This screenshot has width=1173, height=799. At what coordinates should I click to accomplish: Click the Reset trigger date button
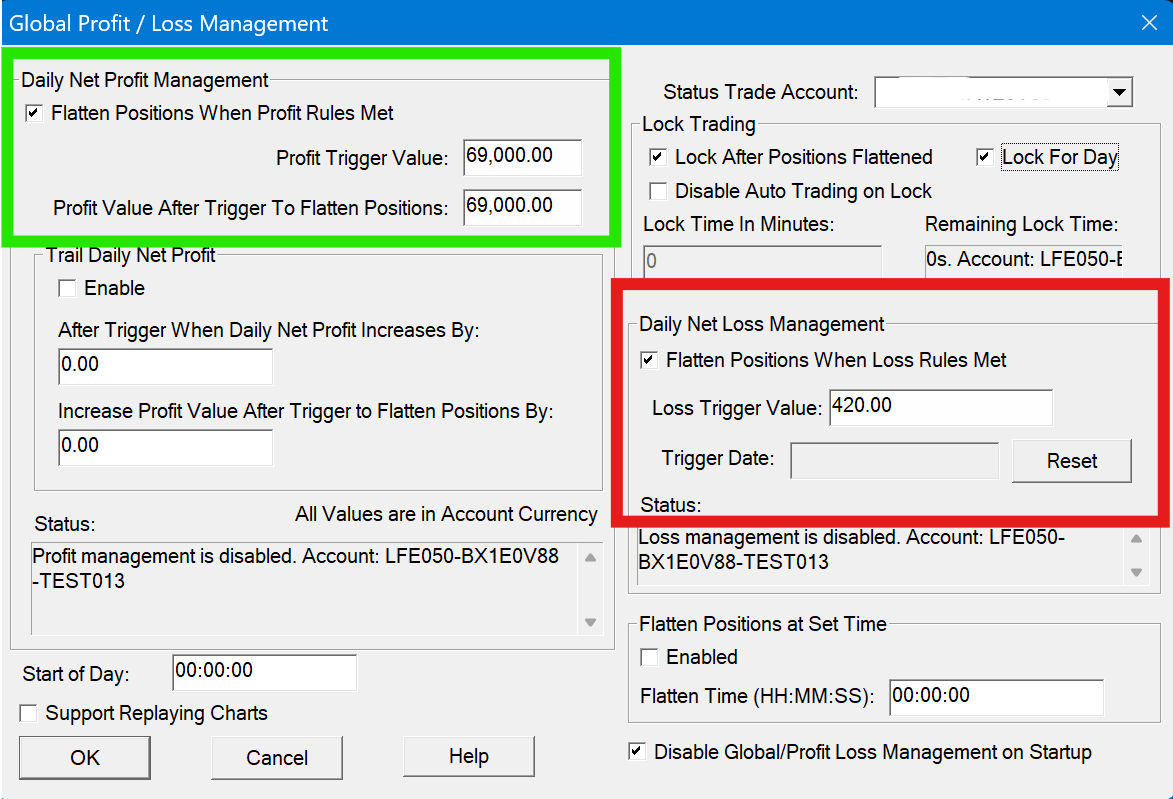1071,461
